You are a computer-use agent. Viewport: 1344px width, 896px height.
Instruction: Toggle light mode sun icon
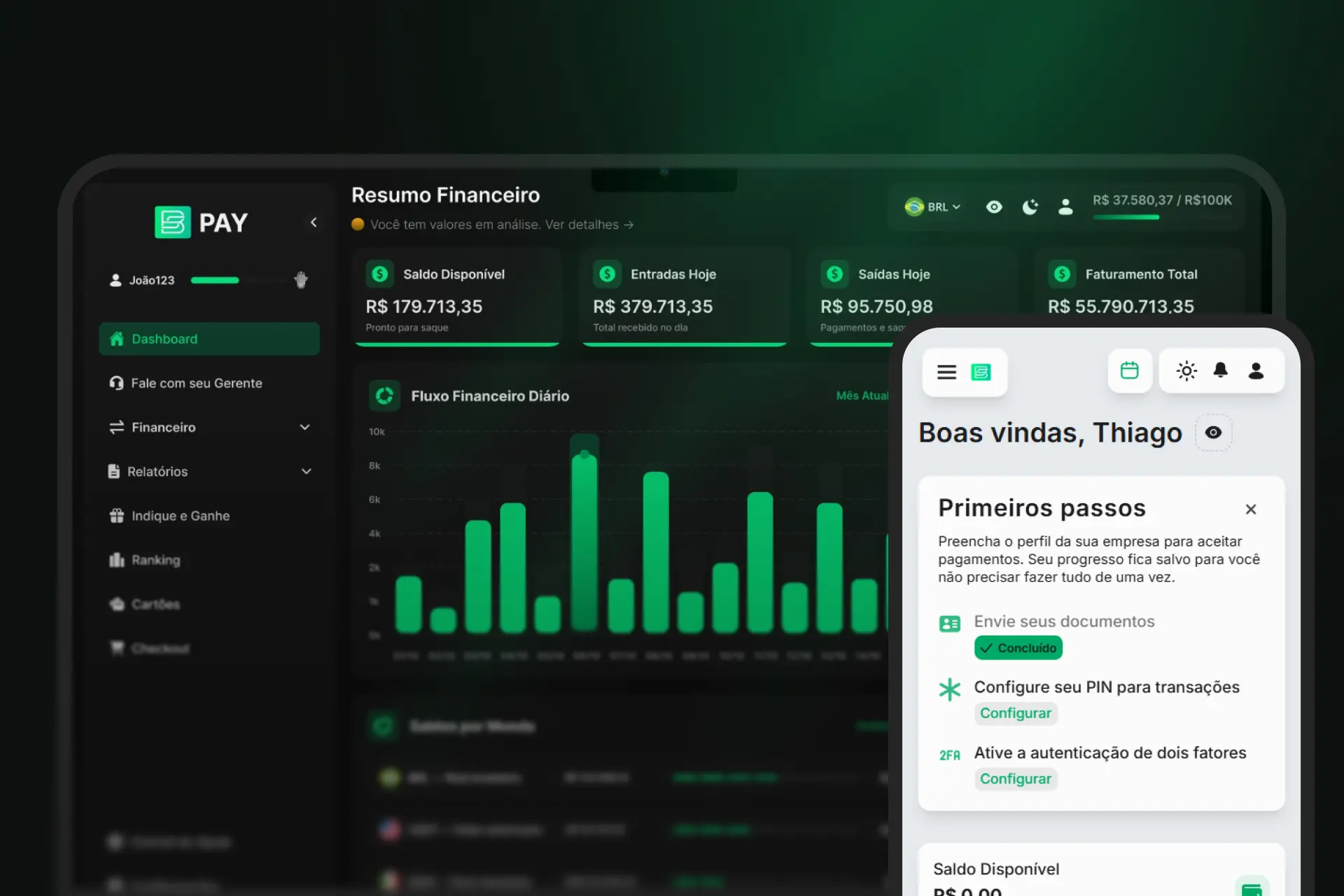click(x=1186, y=370)
